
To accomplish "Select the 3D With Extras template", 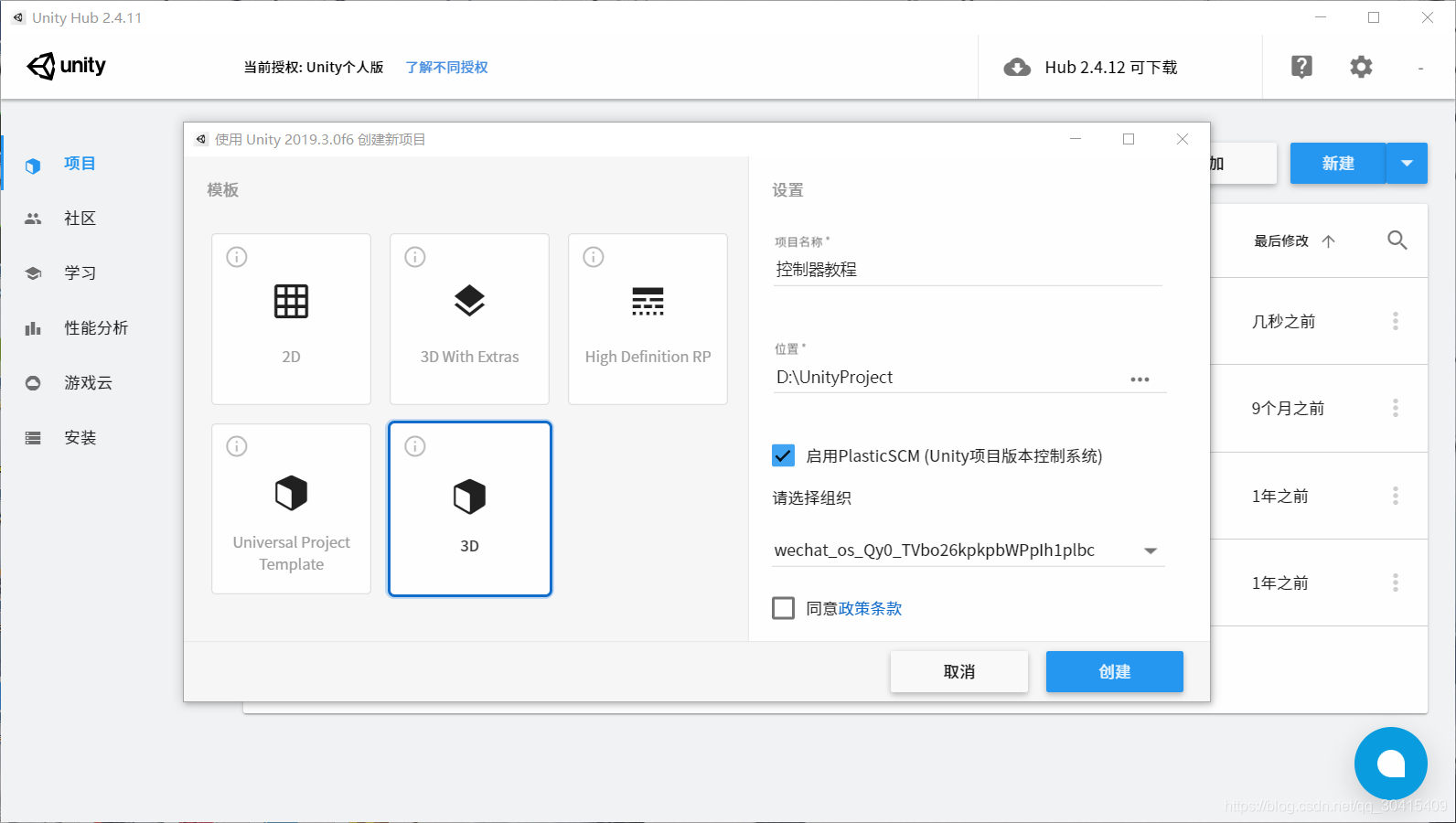I will tap(469, 319).
